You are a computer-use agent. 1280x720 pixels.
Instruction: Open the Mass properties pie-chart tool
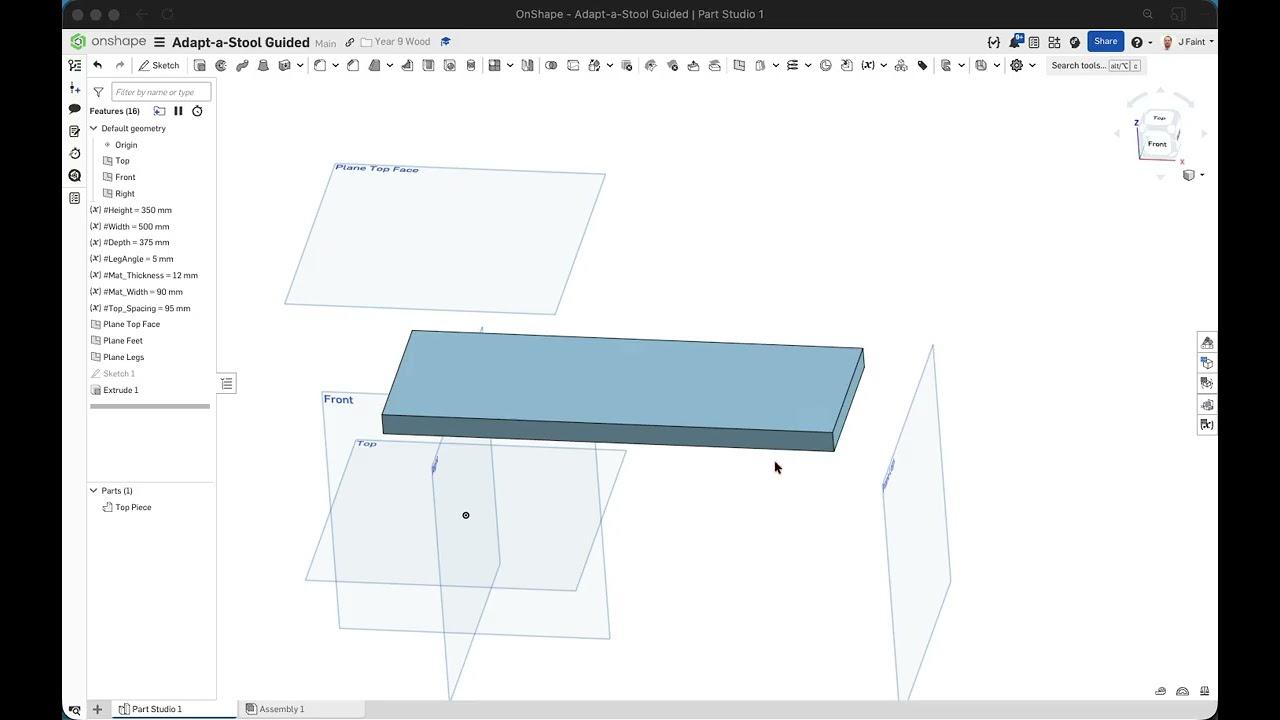click(825, 65)
